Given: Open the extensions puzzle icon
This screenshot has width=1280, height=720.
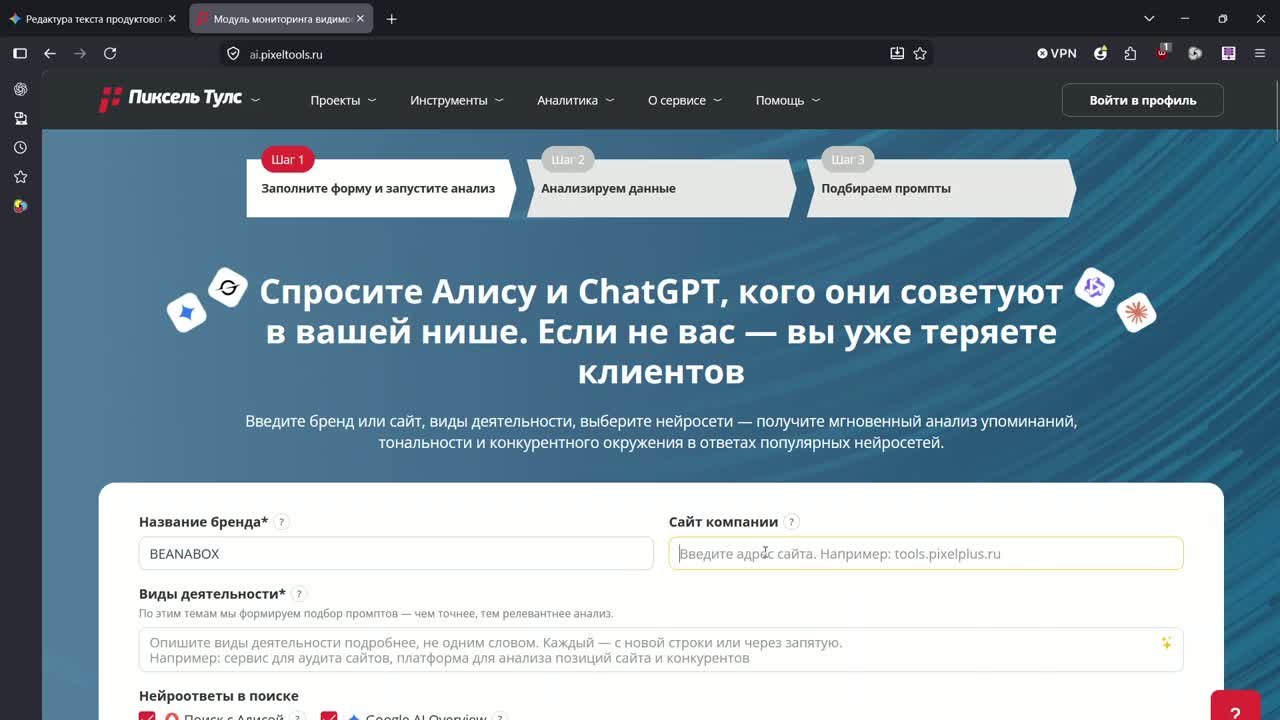Looking at the screenshot, I should click(1130, 53).
